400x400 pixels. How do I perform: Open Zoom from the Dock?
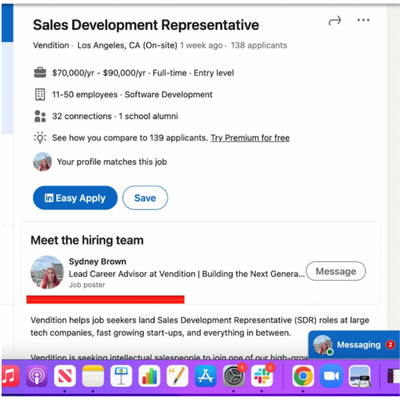coord(331,376)
